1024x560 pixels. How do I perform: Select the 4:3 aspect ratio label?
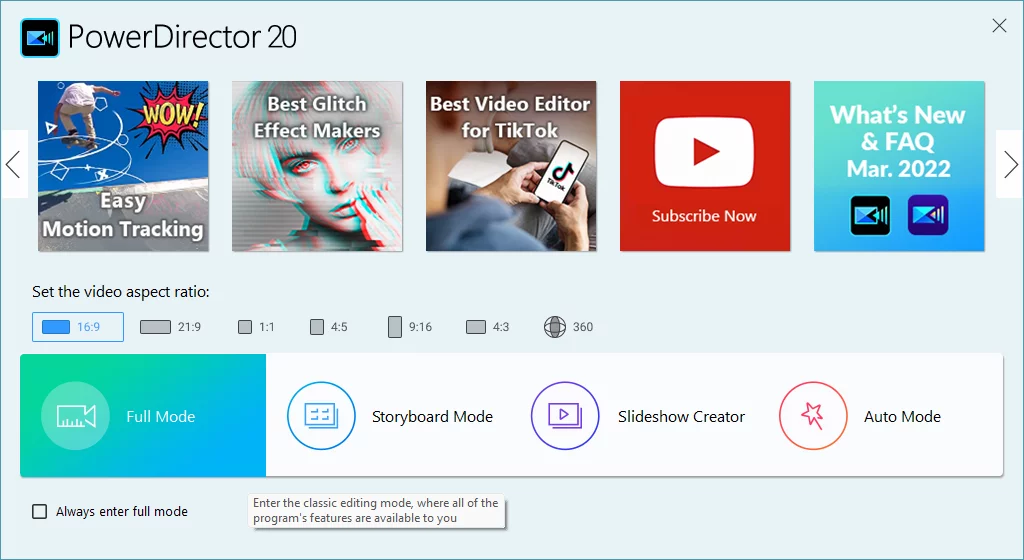pyautogui.click(x=501, y=327)
